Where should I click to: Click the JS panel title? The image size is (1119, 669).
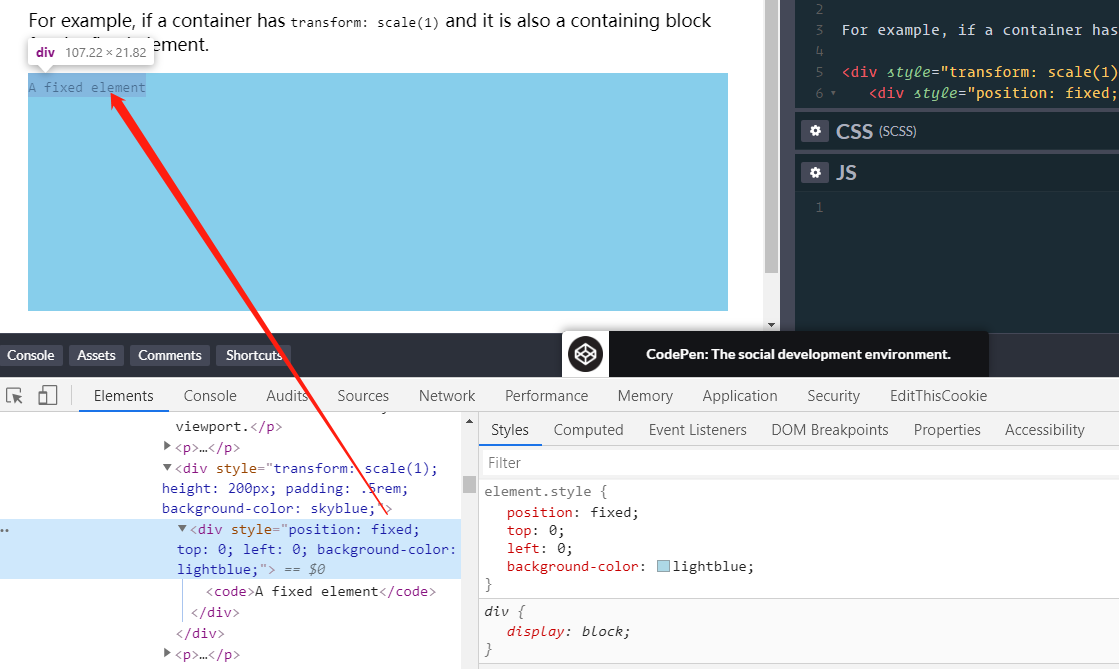coord(846,173)
